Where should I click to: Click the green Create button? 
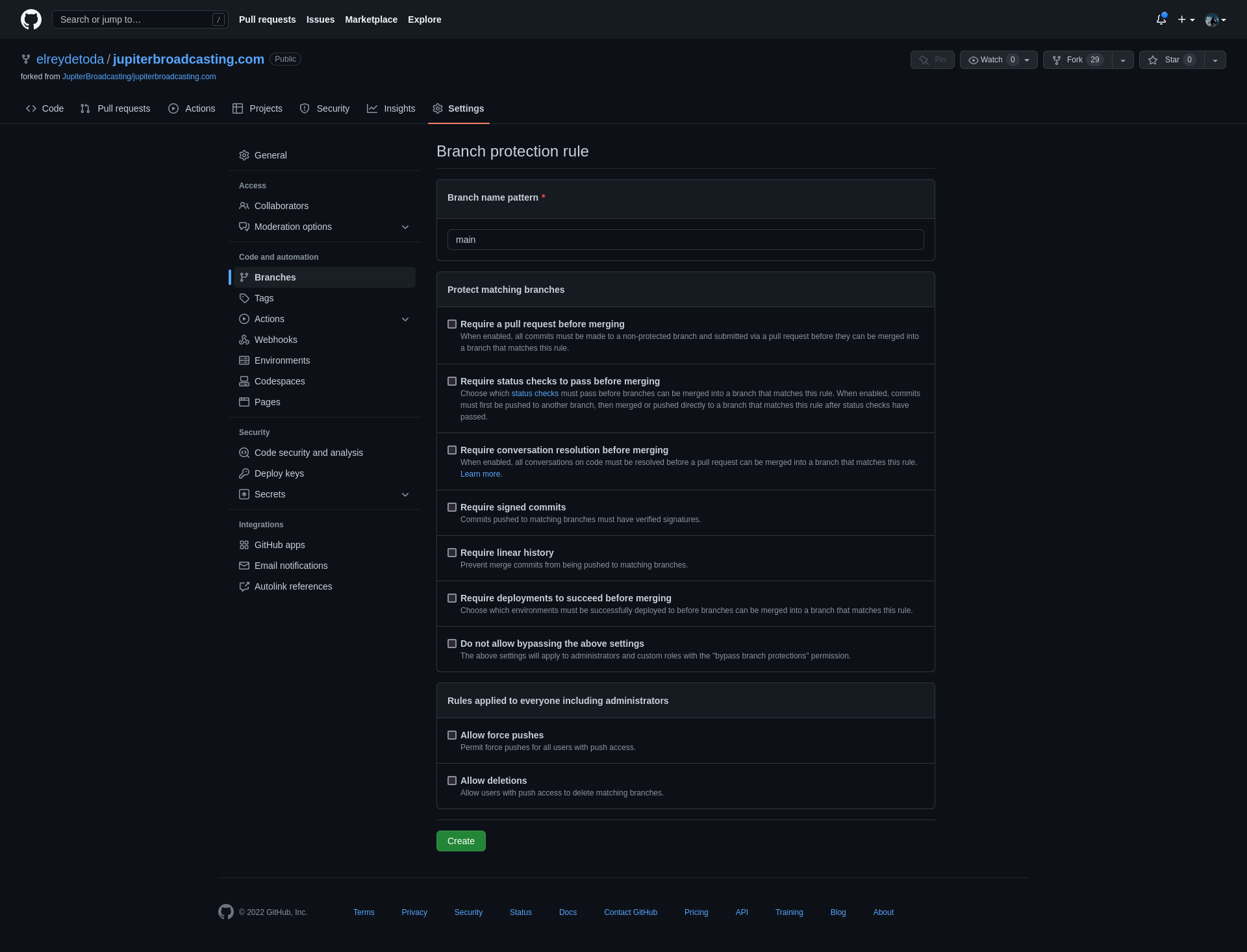pos(461,841)
